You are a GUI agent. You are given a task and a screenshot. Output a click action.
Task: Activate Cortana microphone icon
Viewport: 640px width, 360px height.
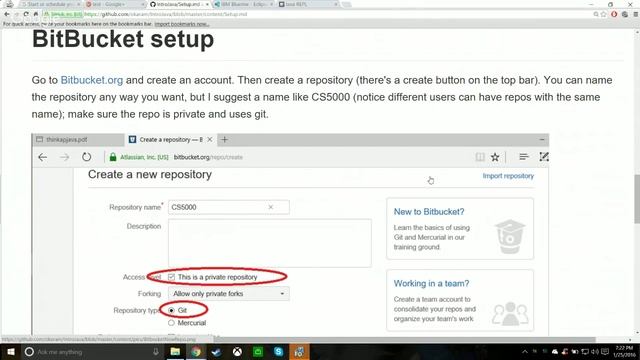(x=156, y=351)
